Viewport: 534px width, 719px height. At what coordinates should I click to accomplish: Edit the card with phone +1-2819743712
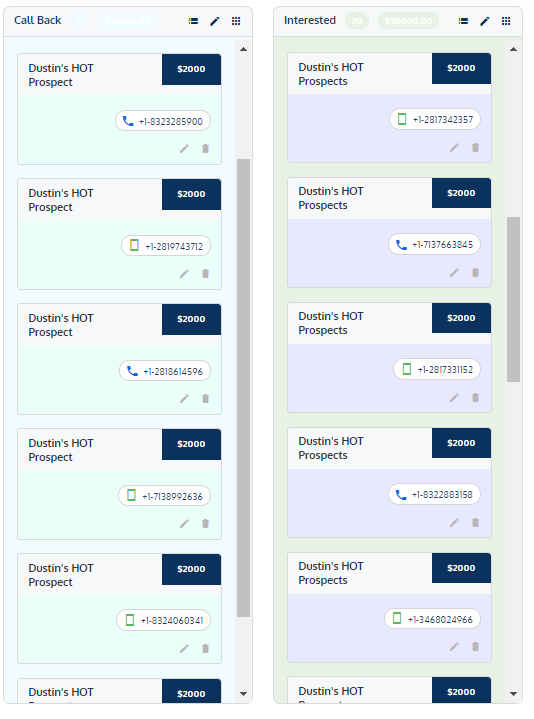pyautogui.click(x=184, y=274)
